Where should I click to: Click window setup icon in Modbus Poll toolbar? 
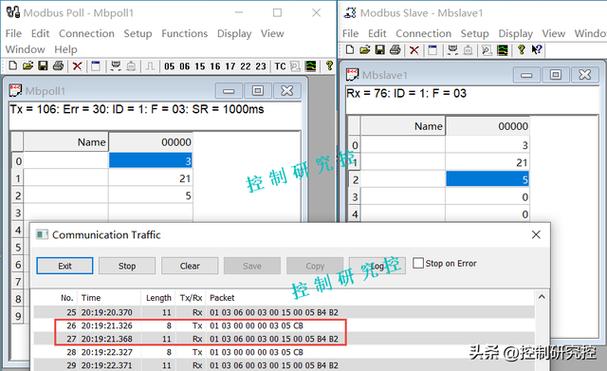96,66
